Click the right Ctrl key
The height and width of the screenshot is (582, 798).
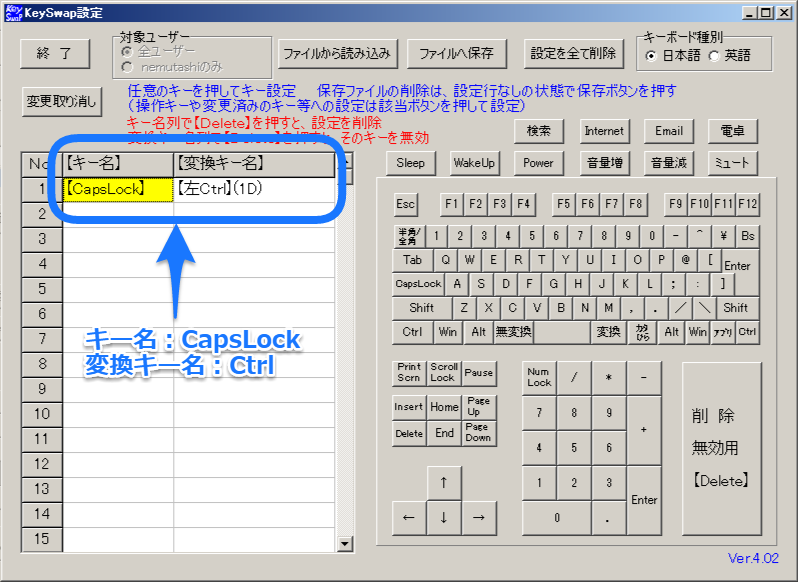point(748,332)
